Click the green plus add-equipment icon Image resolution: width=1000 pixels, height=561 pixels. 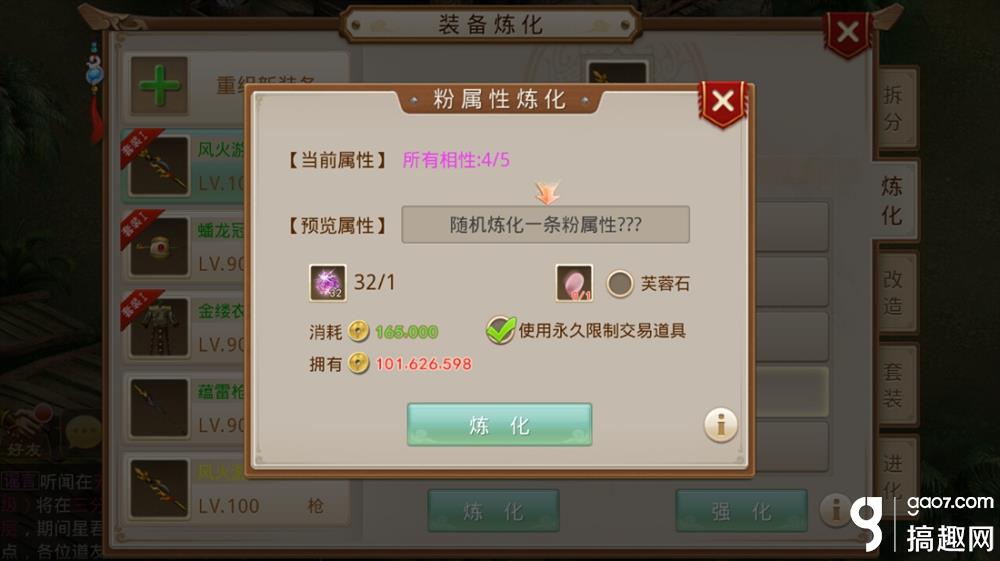(x=159, y=85)
